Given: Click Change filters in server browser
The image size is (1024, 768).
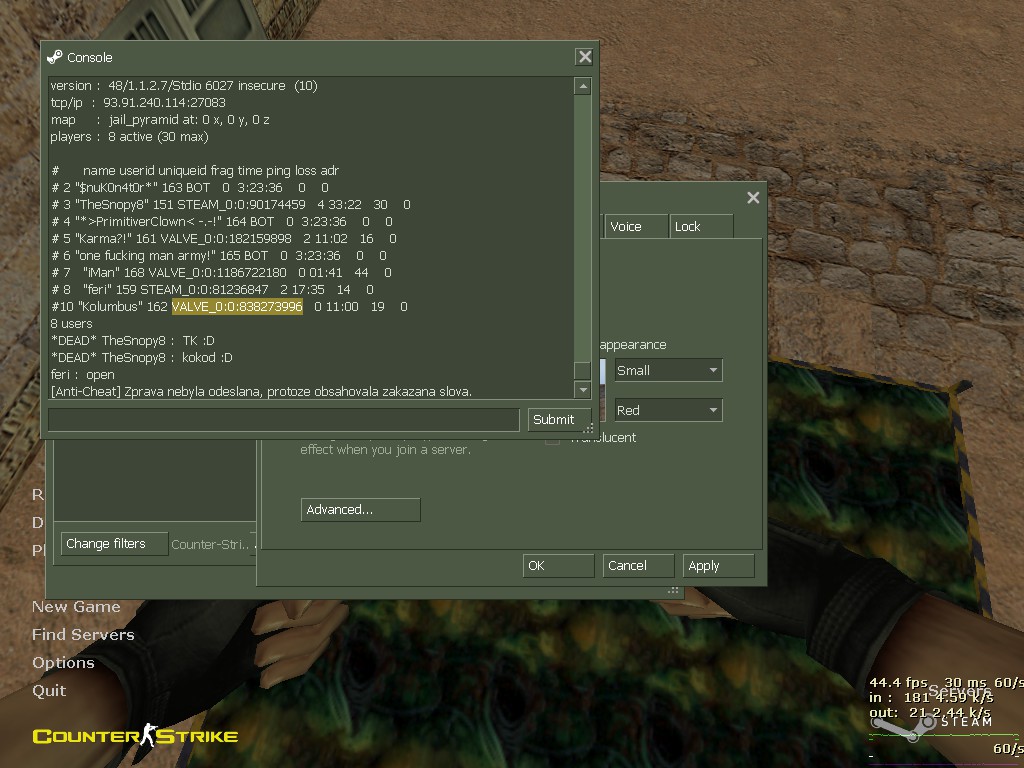Looking at the screenshot, I should click(x=114, y=544).
